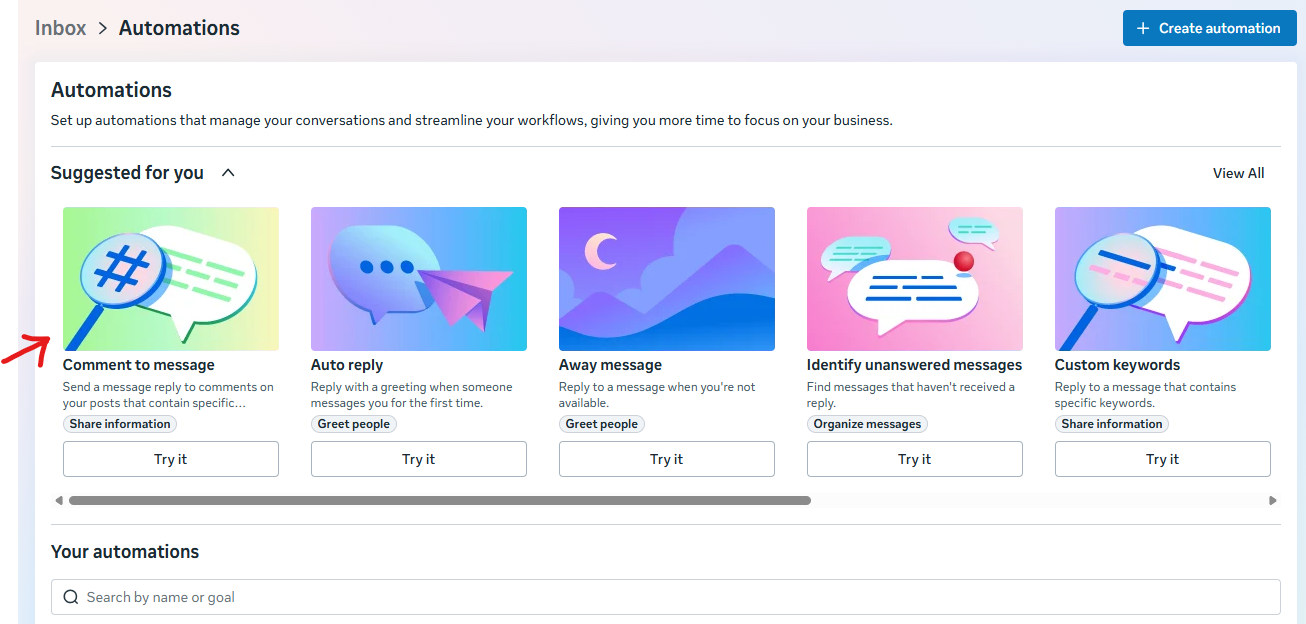Open View All suggestions
This screenshot has height=624, width=1306.
pos(1238,173)
